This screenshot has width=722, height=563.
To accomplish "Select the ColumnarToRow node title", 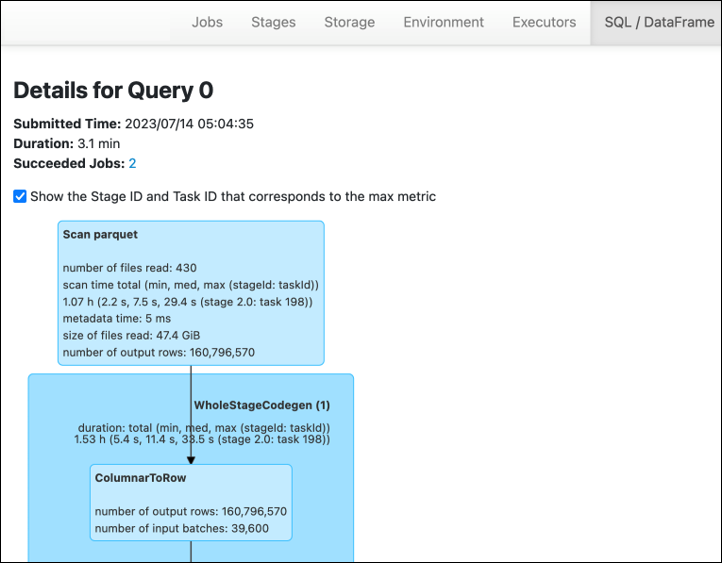I will pyautogui.click(x=140, y=478).
